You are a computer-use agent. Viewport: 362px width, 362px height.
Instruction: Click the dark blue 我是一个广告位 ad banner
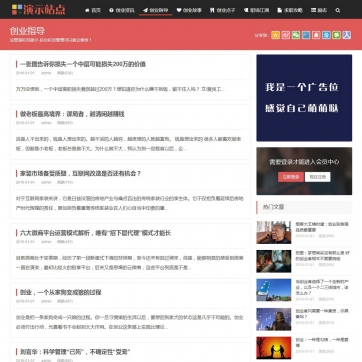(304, 98)
